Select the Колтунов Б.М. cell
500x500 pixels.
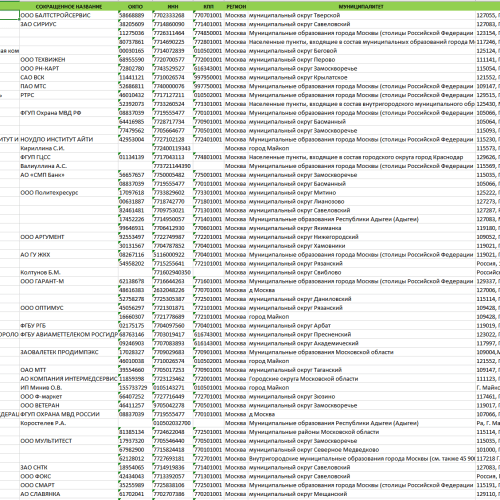point(69,272)
